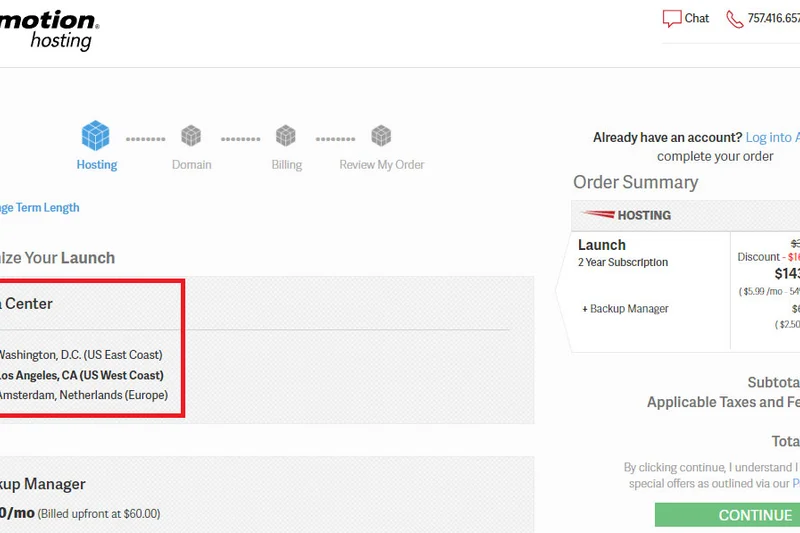Click the 2 Year Subscription text

622,262
